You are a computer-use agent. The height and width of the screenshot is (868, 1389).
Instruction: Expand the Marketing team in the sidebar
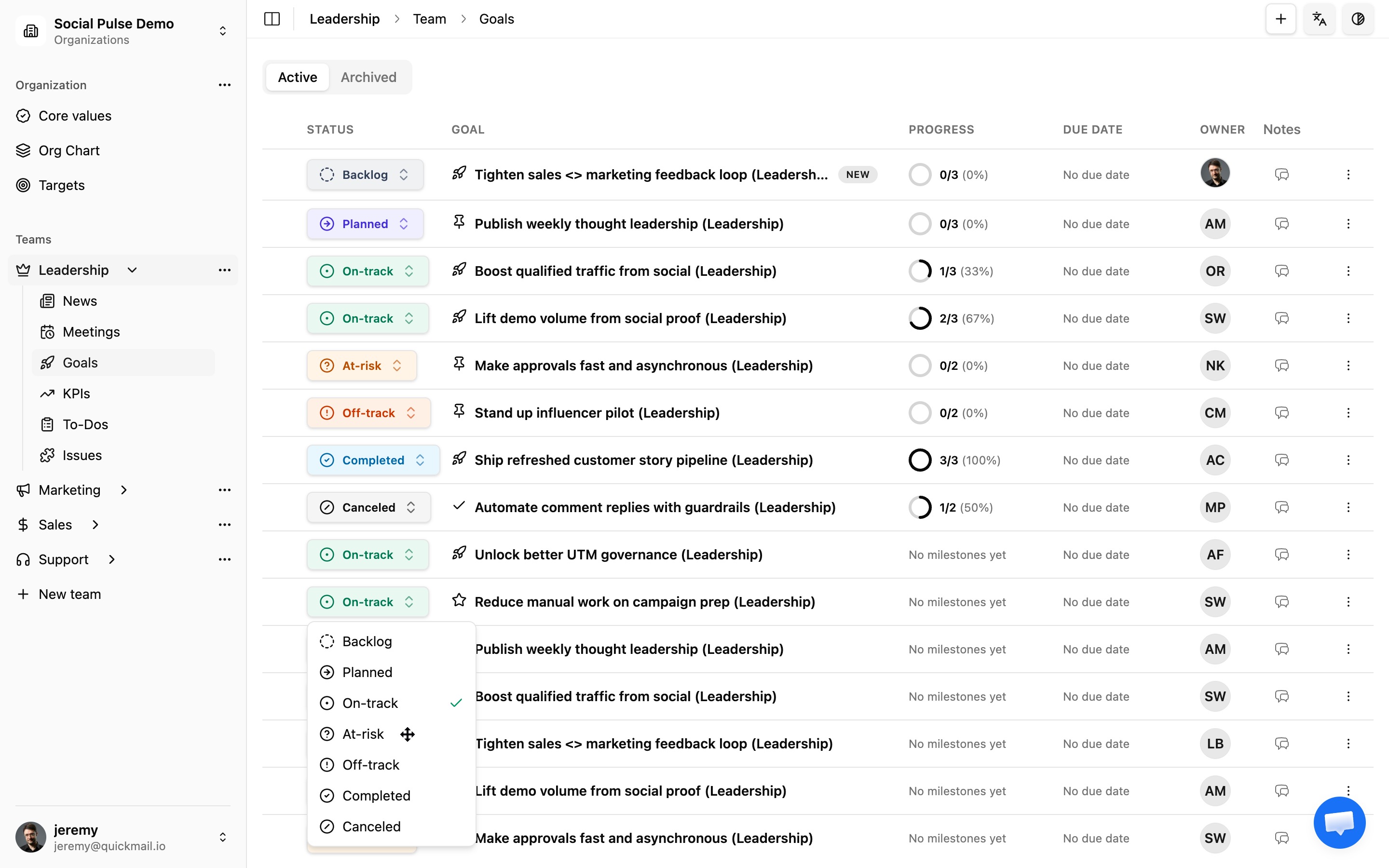click(x=124, y=489)
